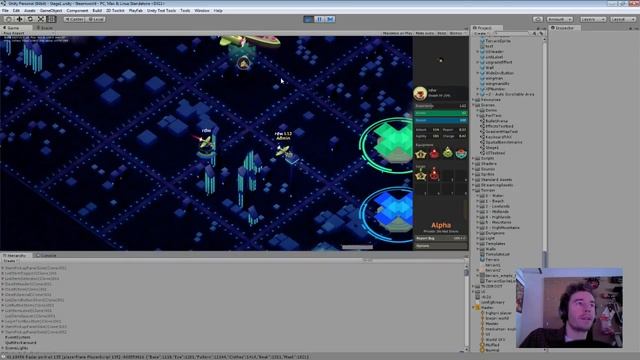Open the Edit menu
This screenshot has width=640, height=360.
coord(16,11)
